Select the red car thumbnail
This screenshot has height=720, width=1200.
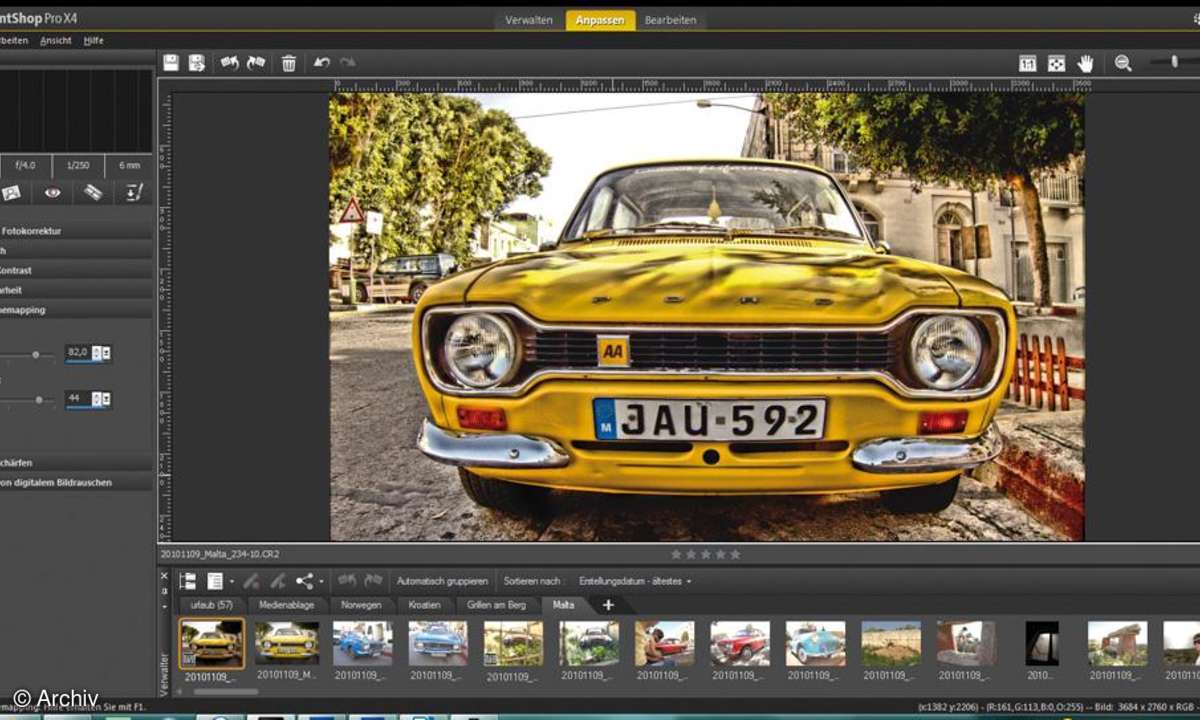coord(740,643)
